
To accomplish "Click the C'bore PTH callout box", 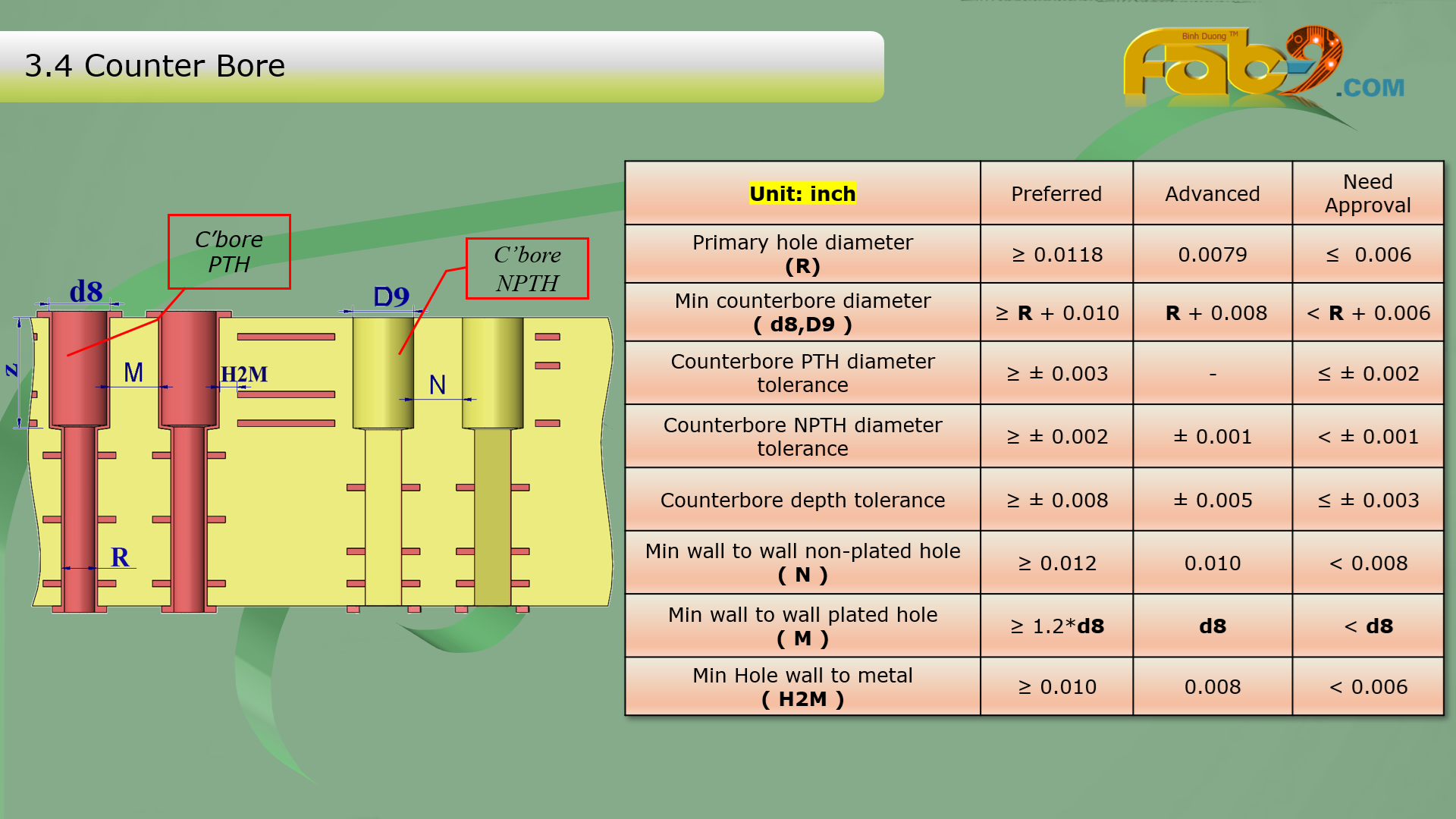I will coord(229,252).
